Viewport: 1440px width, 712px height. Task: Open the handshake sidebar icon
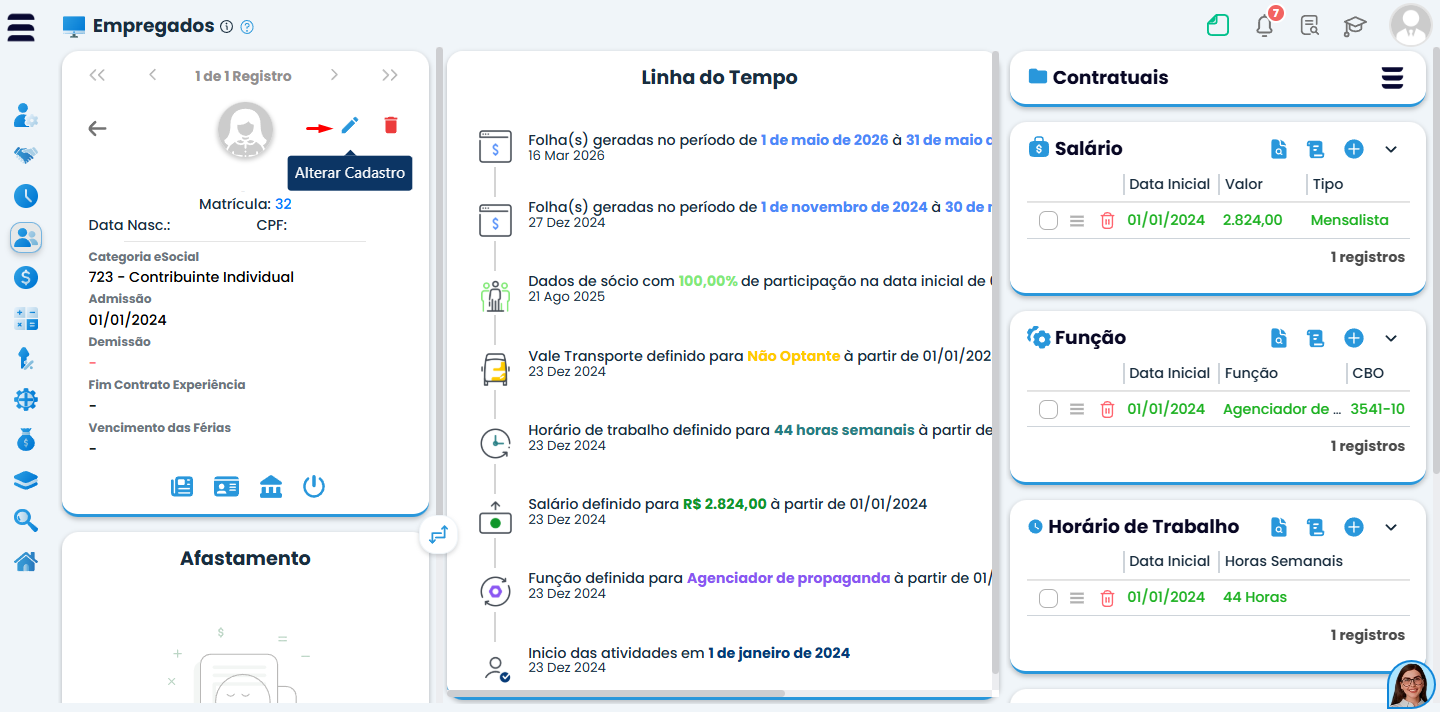pos(26,155)
